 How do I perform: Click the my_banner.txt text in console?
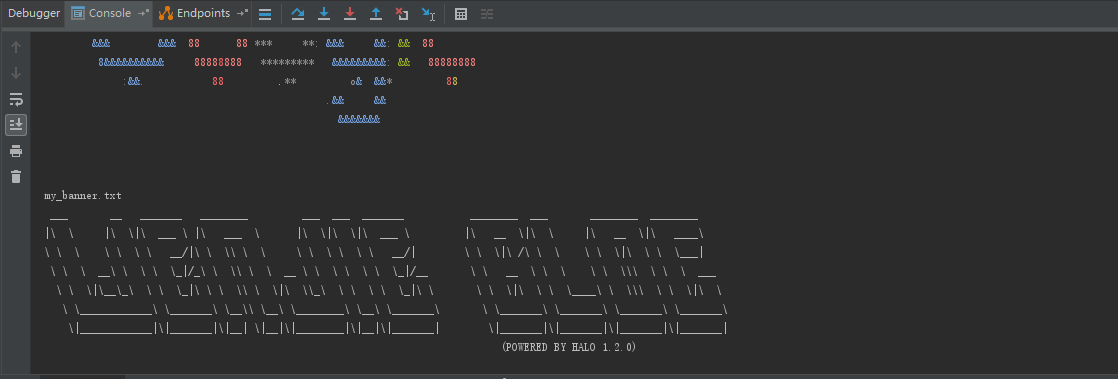tap(83, 195)
